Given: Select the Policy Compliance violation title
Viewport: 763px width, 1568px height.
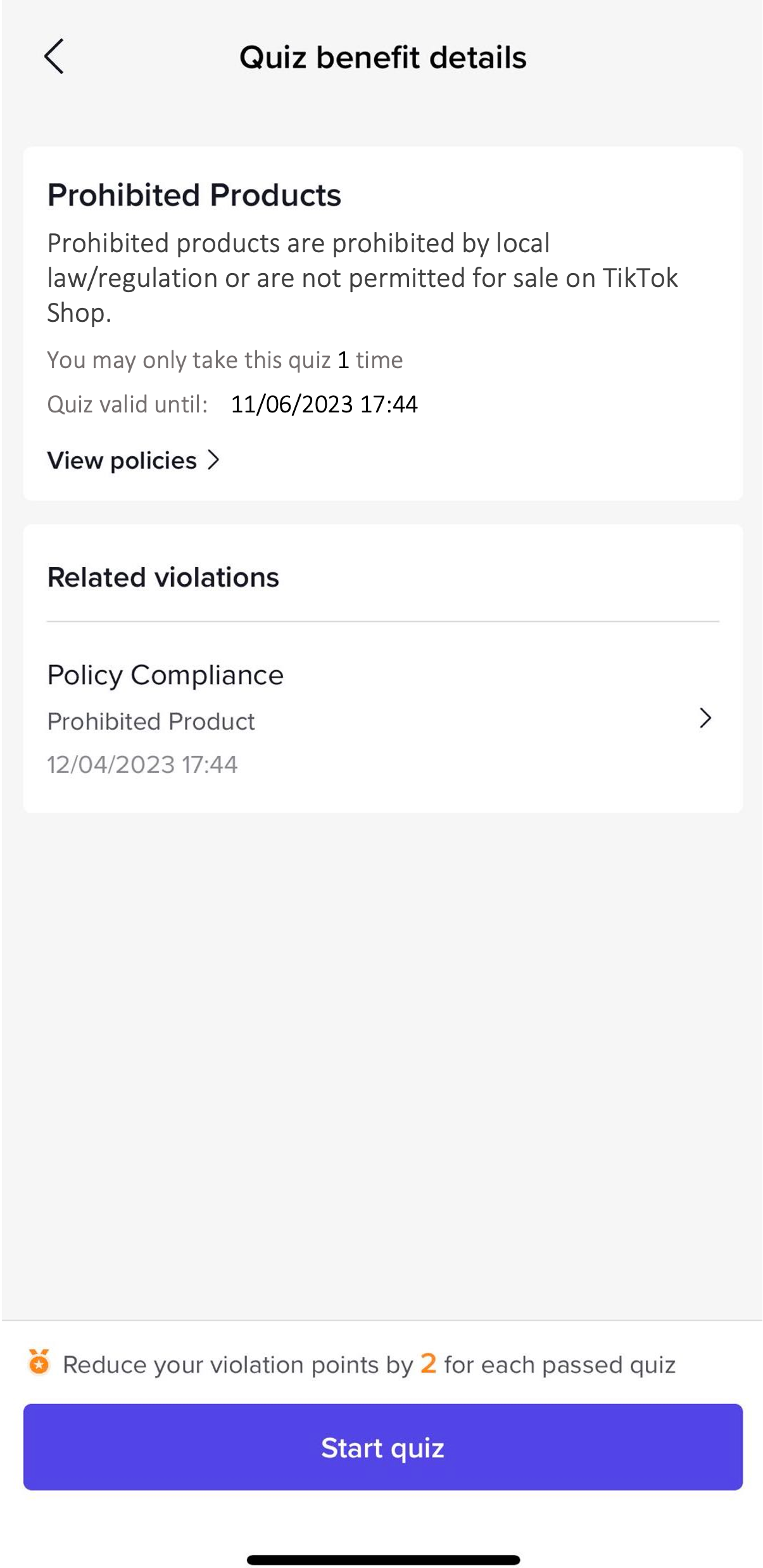Looking at the screenshot, I should tap(165, 675).
